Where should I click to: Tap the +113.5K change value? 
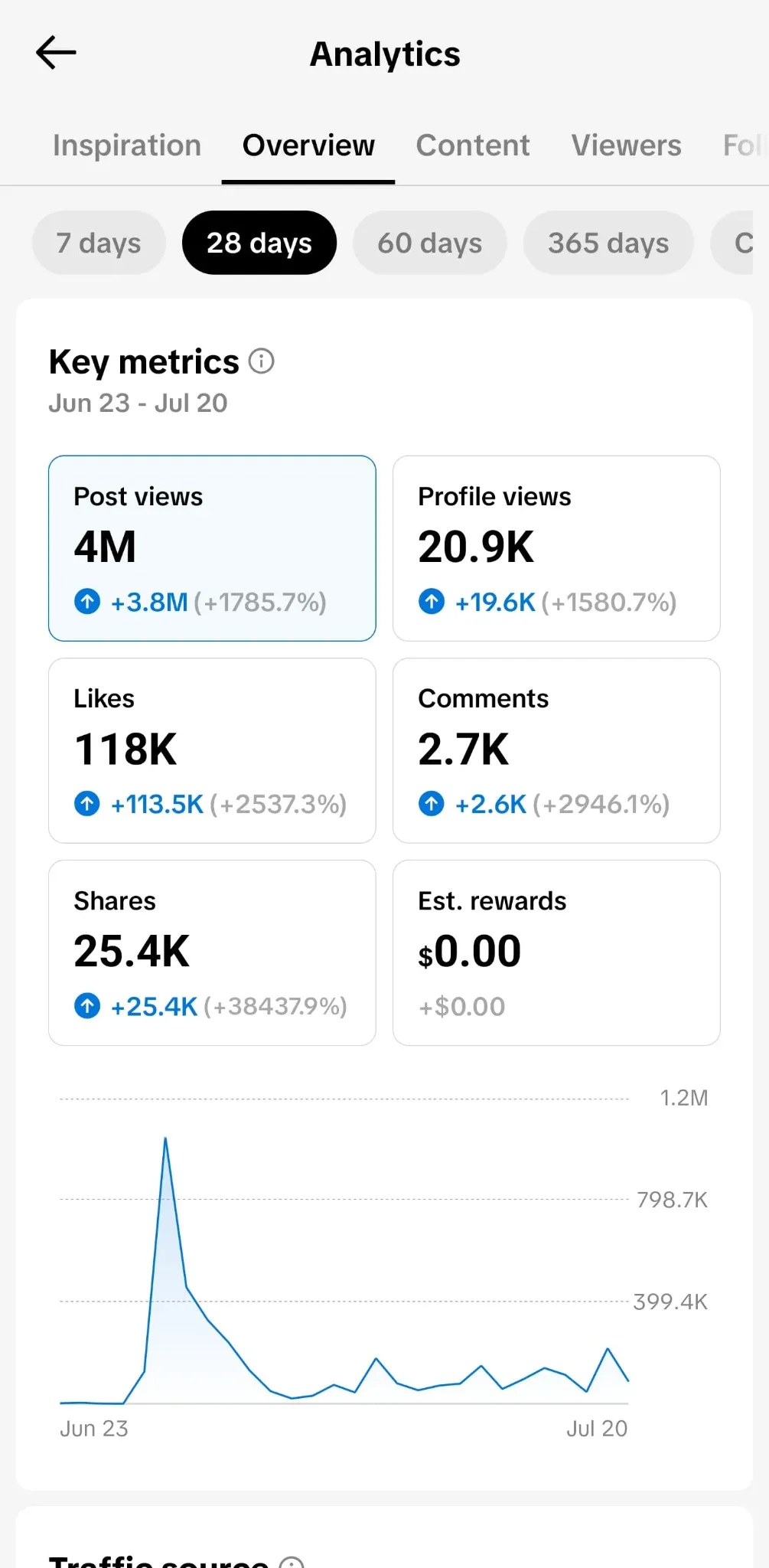tap(157, 804)
